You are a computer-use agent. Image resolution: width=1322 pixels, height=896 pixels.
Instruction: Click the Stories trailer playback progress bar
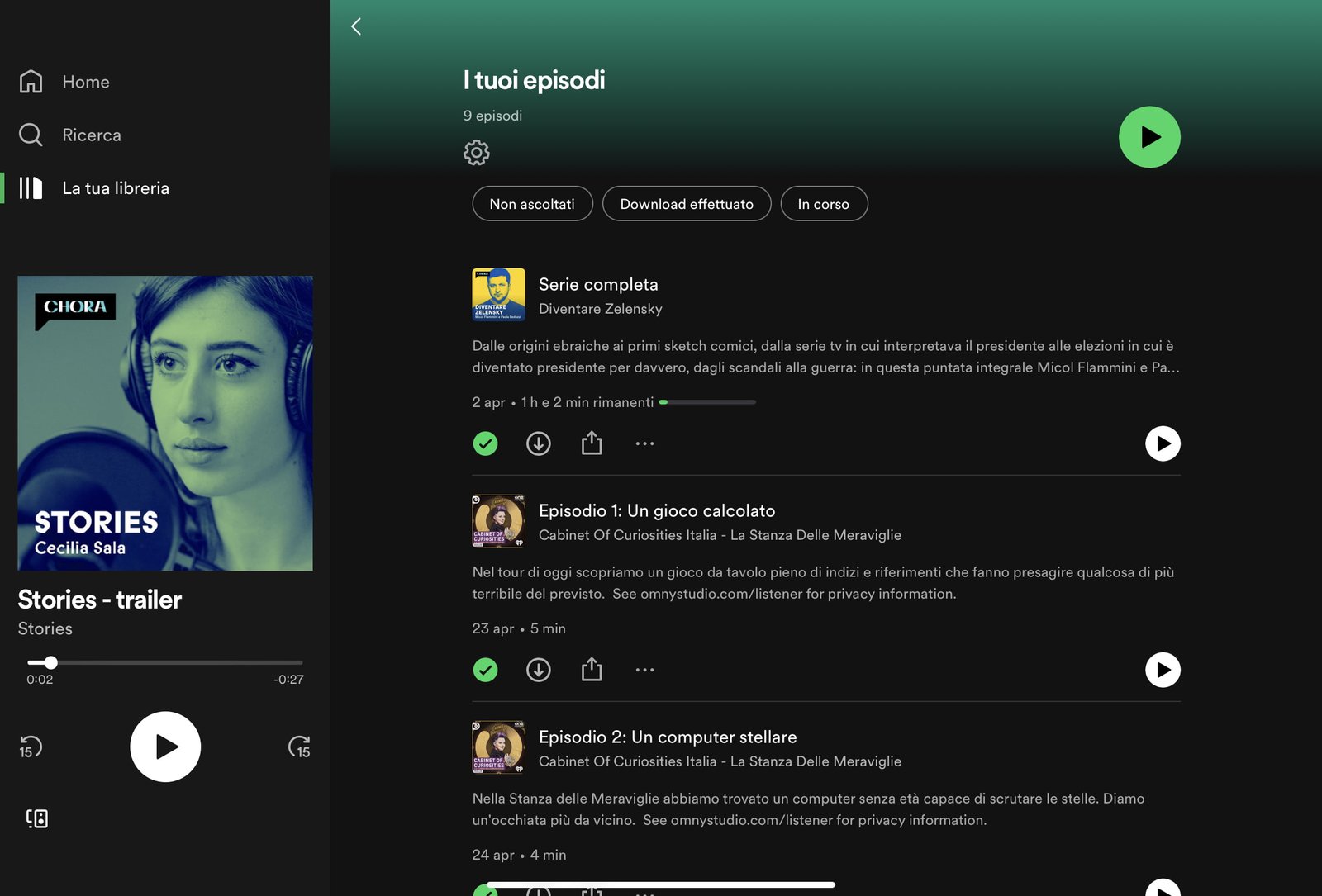(165, 662)
